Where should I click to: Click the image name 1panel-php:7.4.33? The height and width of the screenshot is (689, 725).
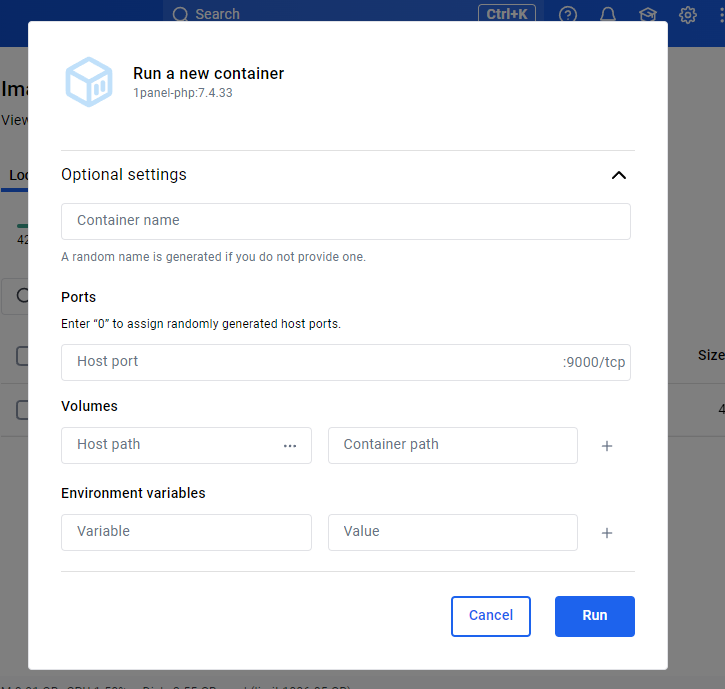click(183, 93)
